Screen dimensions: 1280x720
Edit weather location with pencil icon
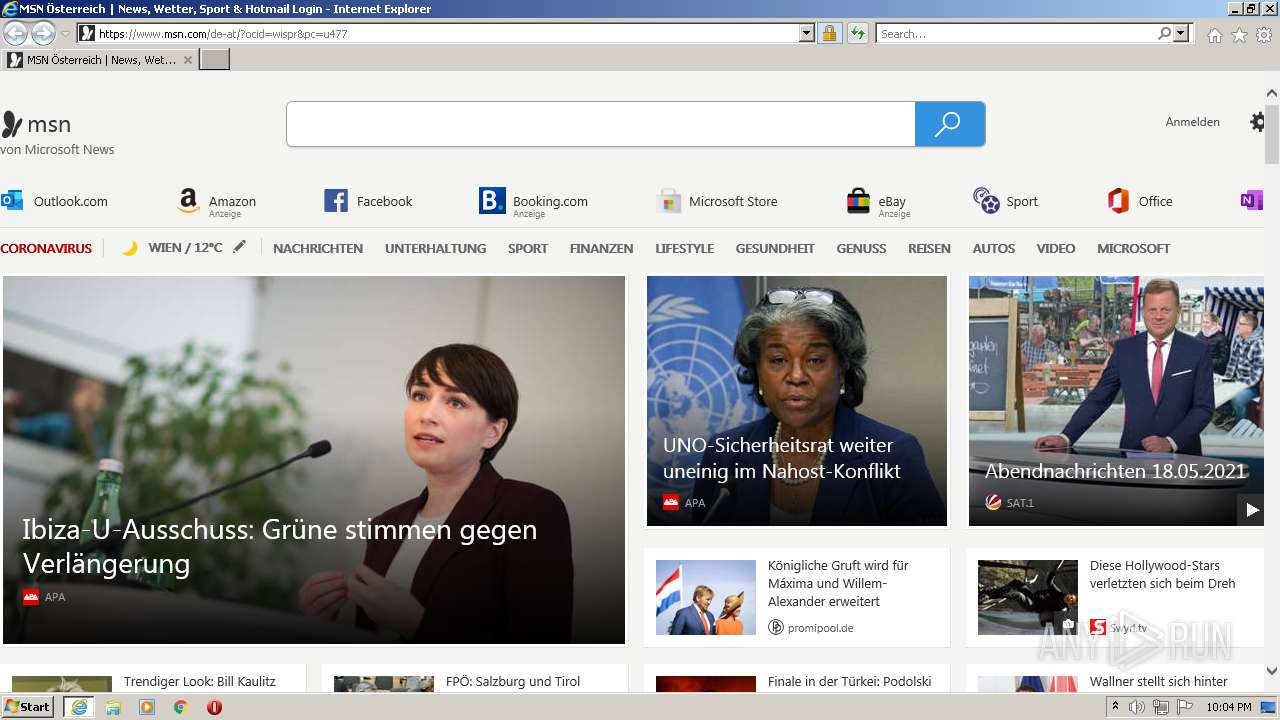point(239,247)
